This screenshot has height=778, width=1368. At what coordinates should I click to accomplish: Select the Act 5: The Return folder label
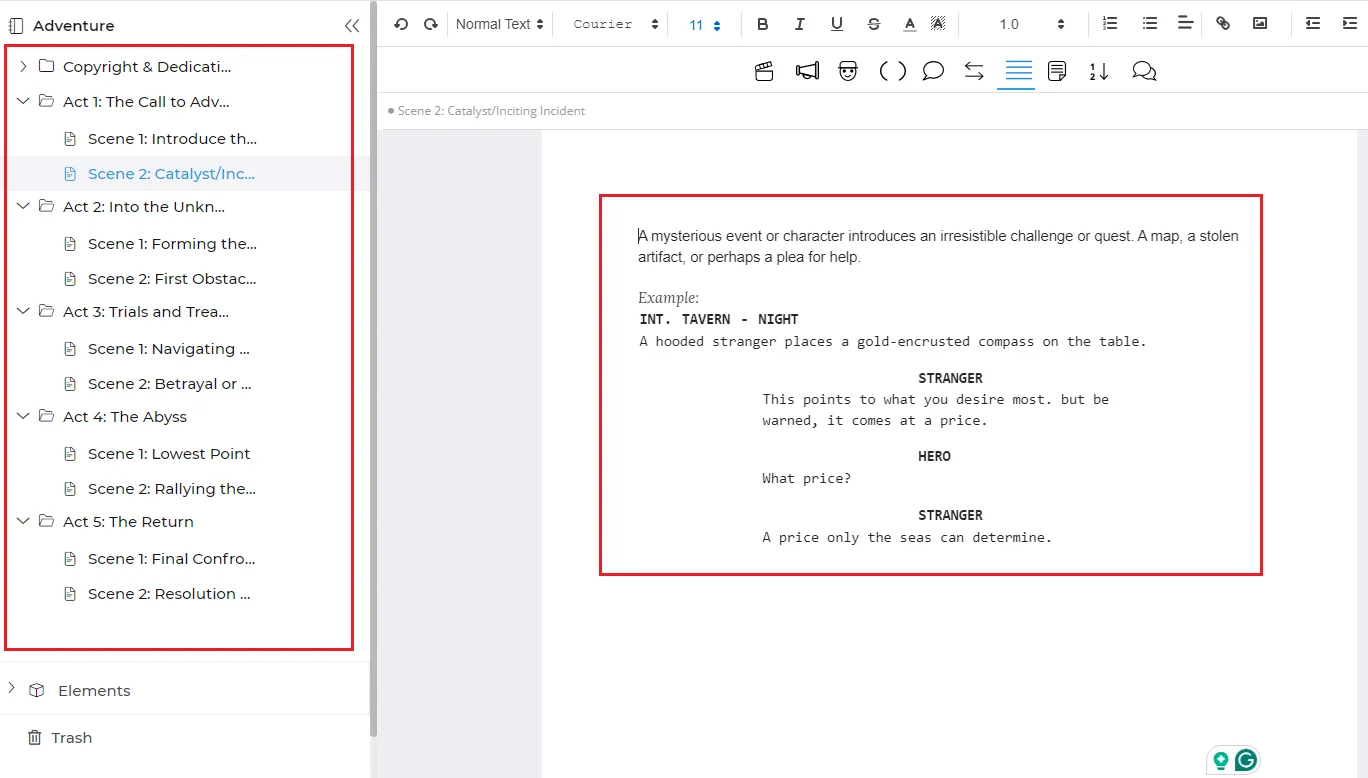point(128,522)
